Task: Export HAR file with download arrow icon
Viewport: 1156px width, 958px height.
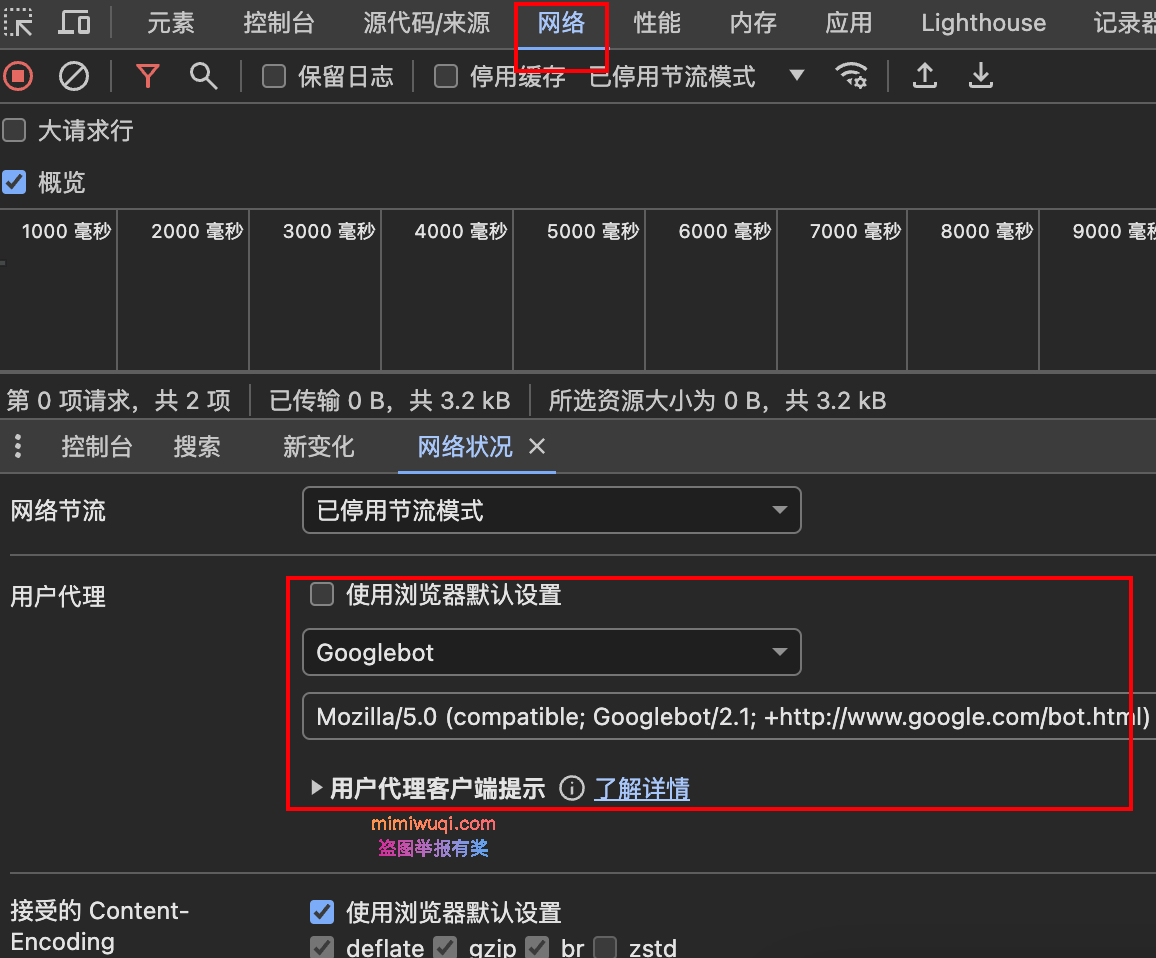Action: (981, 75)
